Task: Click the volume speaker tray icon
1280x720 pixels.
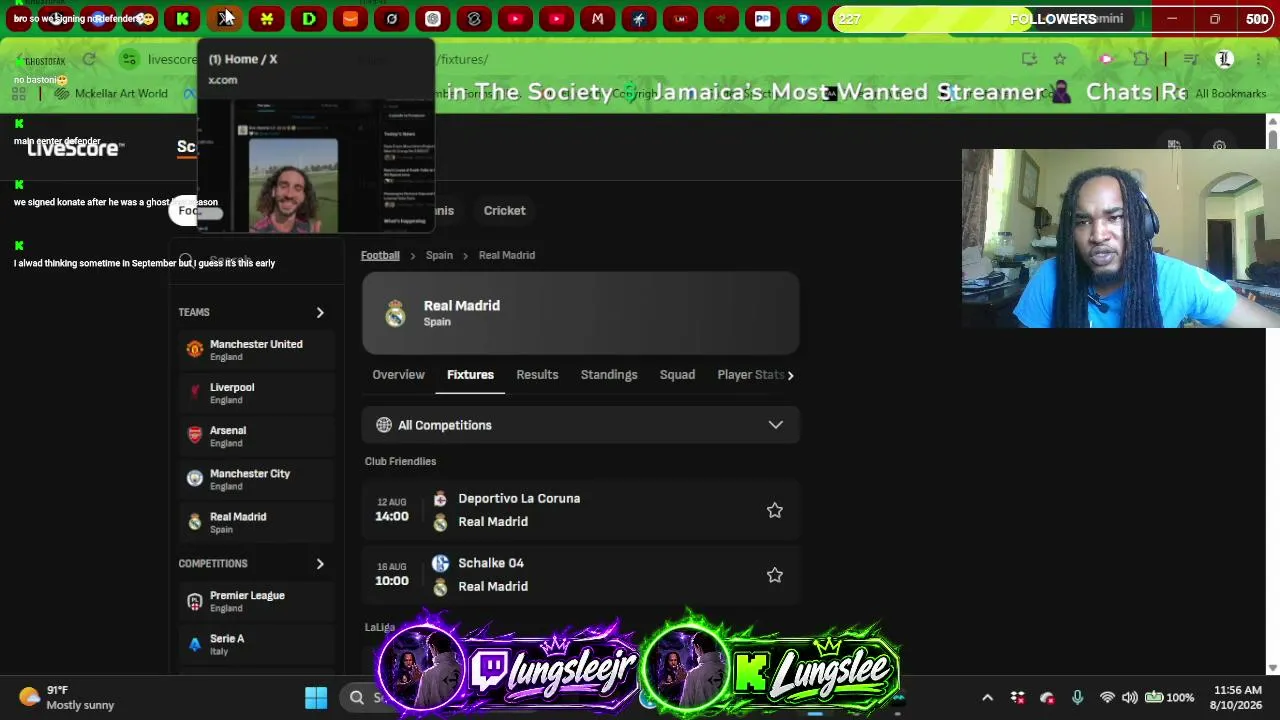Action: coord(1129,697)
